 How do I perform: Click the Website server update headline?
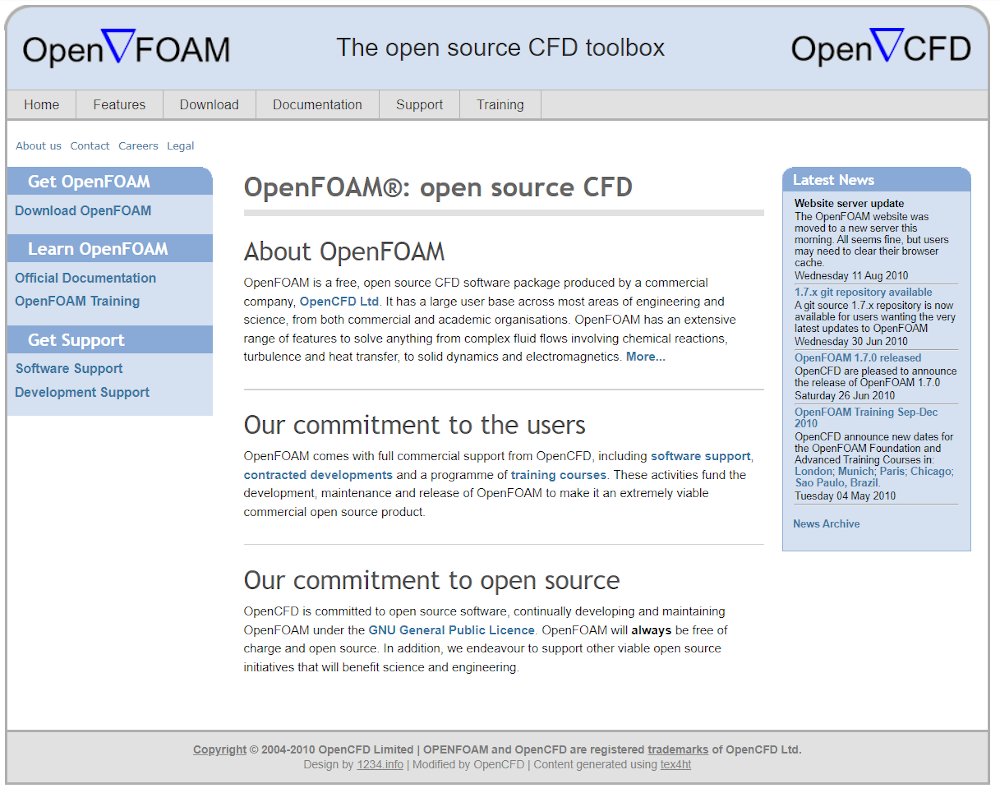(x=849, y=204)
